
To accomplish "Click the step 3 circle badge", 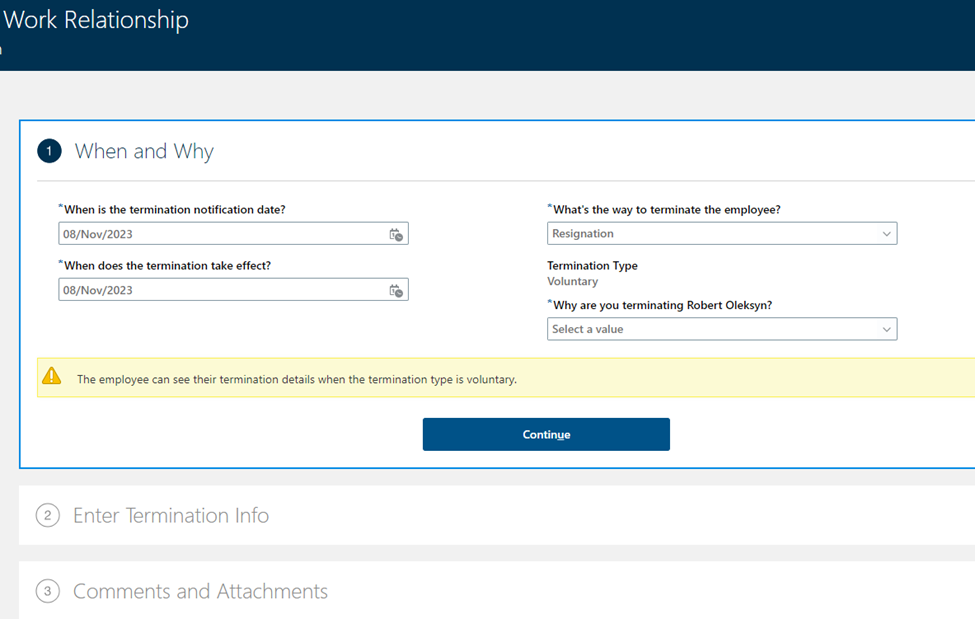I will point(48,591).
